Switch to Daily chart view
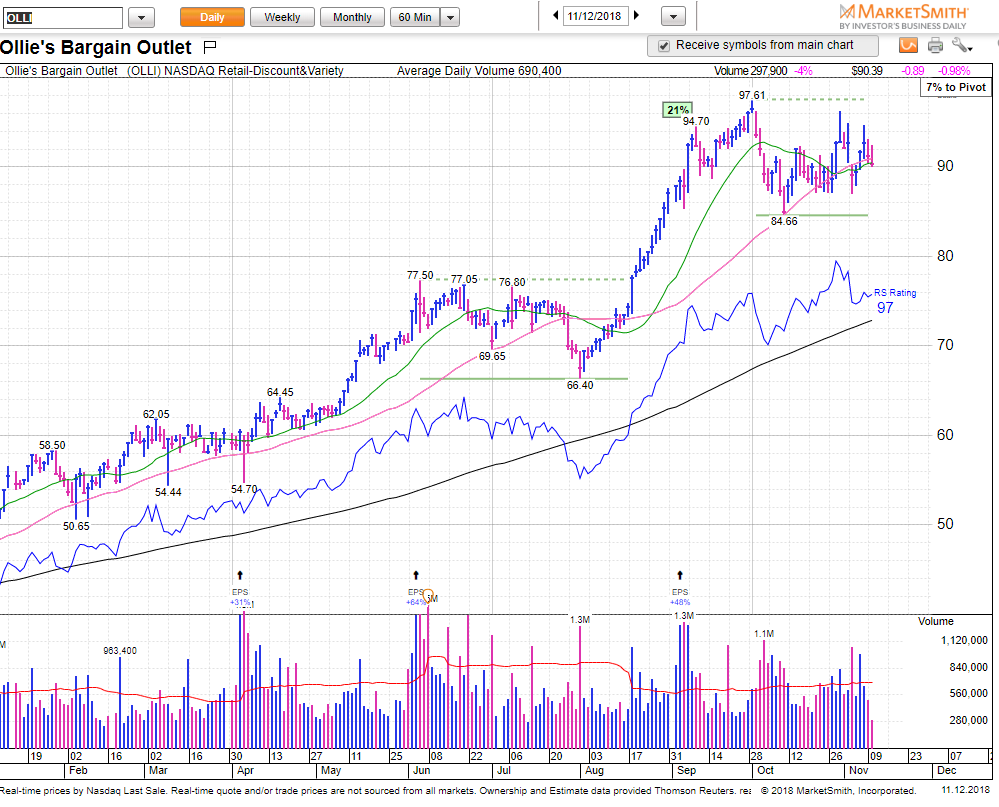 (x=212, y=17)
